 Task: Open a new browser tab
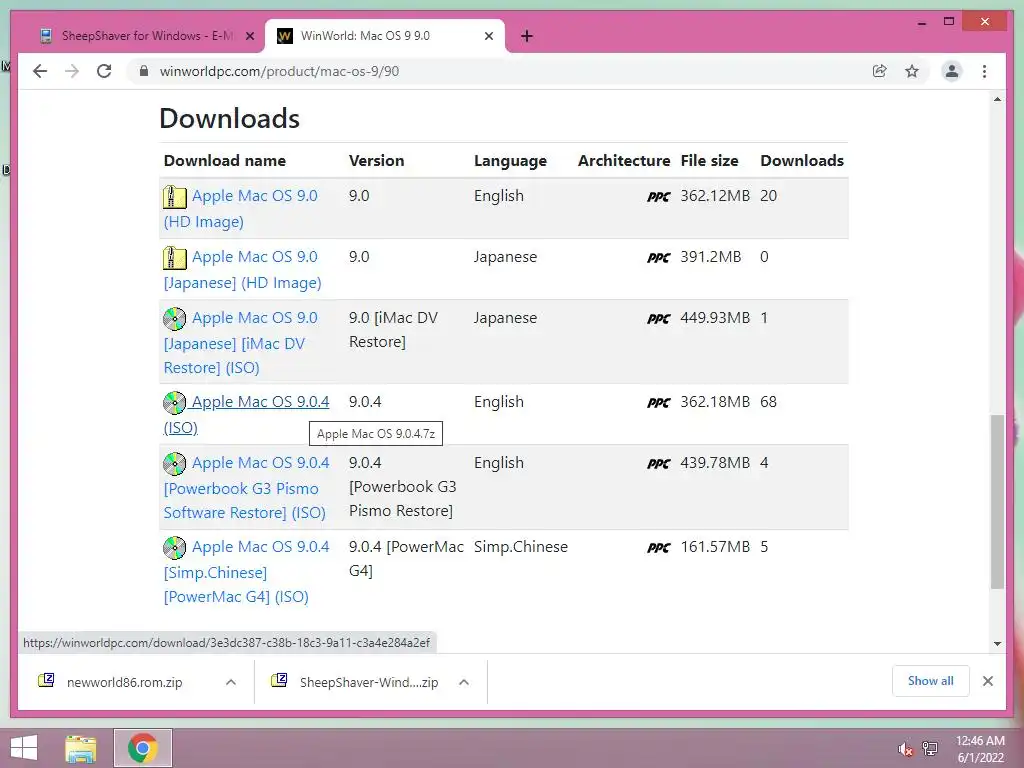point(527,36)
